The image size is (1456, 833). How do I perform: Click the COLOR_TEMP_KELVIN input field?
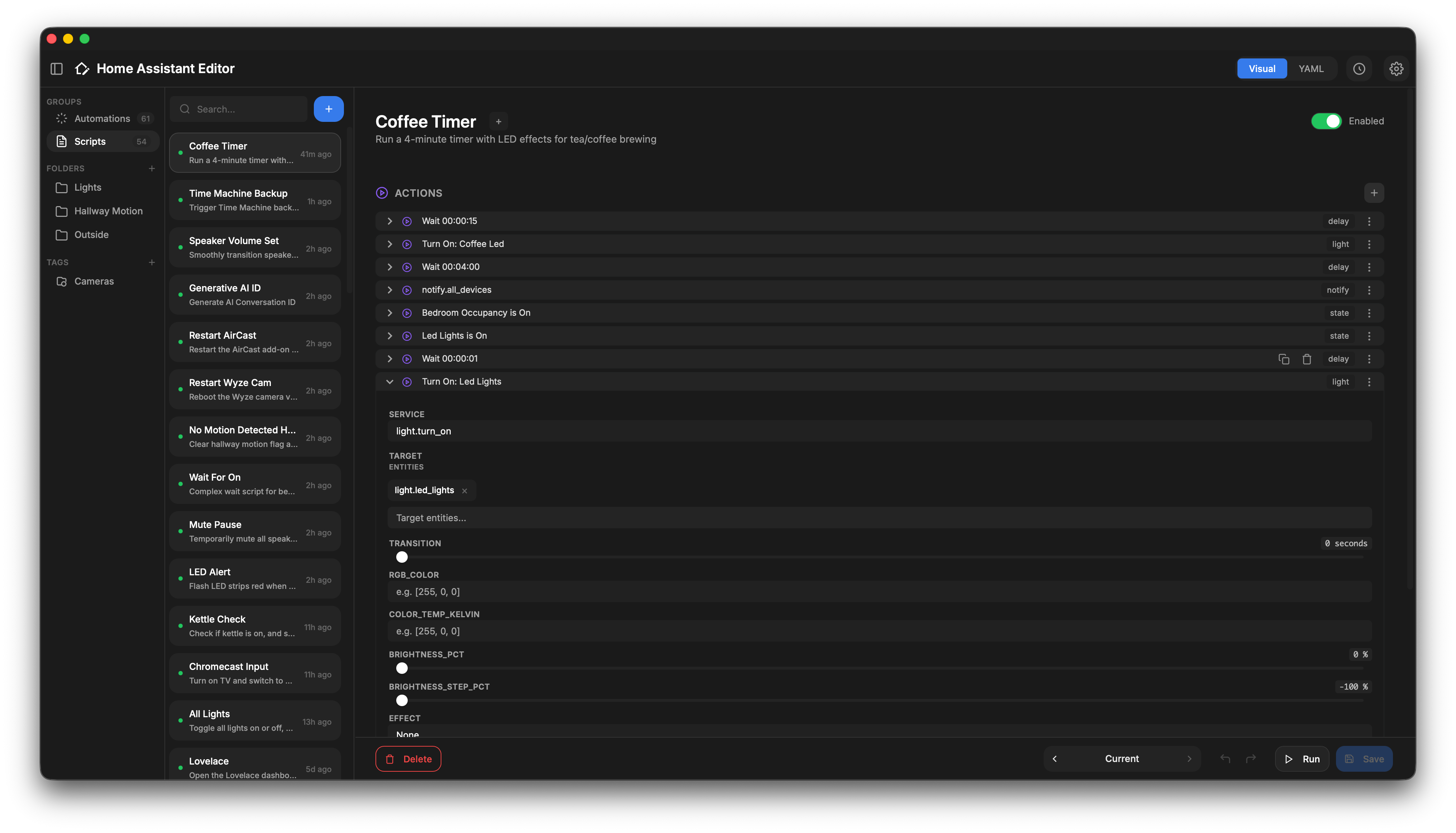coord(879,631)
